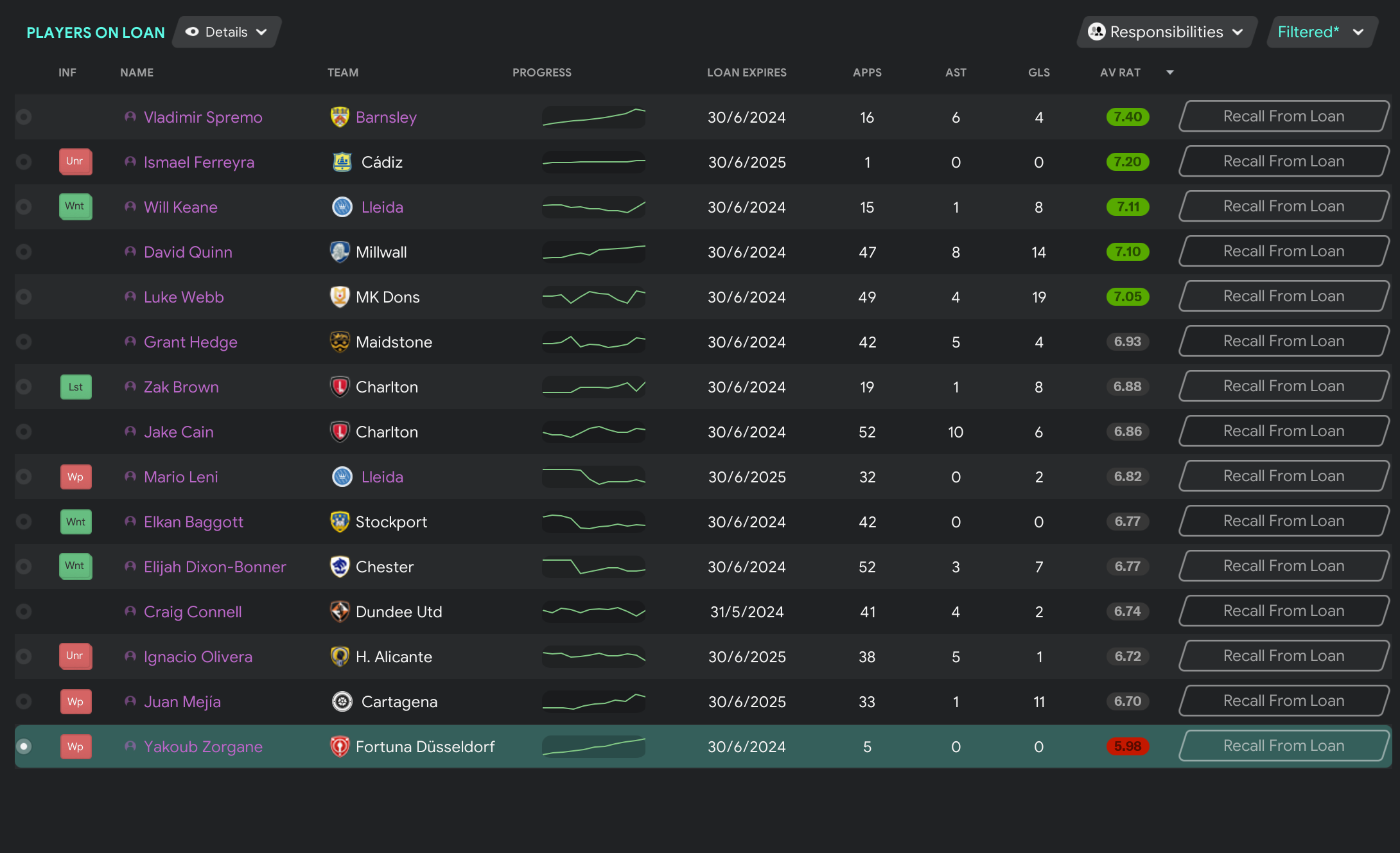
Task: Click the Dundee Utd club crest
Action: click(340, 611)
